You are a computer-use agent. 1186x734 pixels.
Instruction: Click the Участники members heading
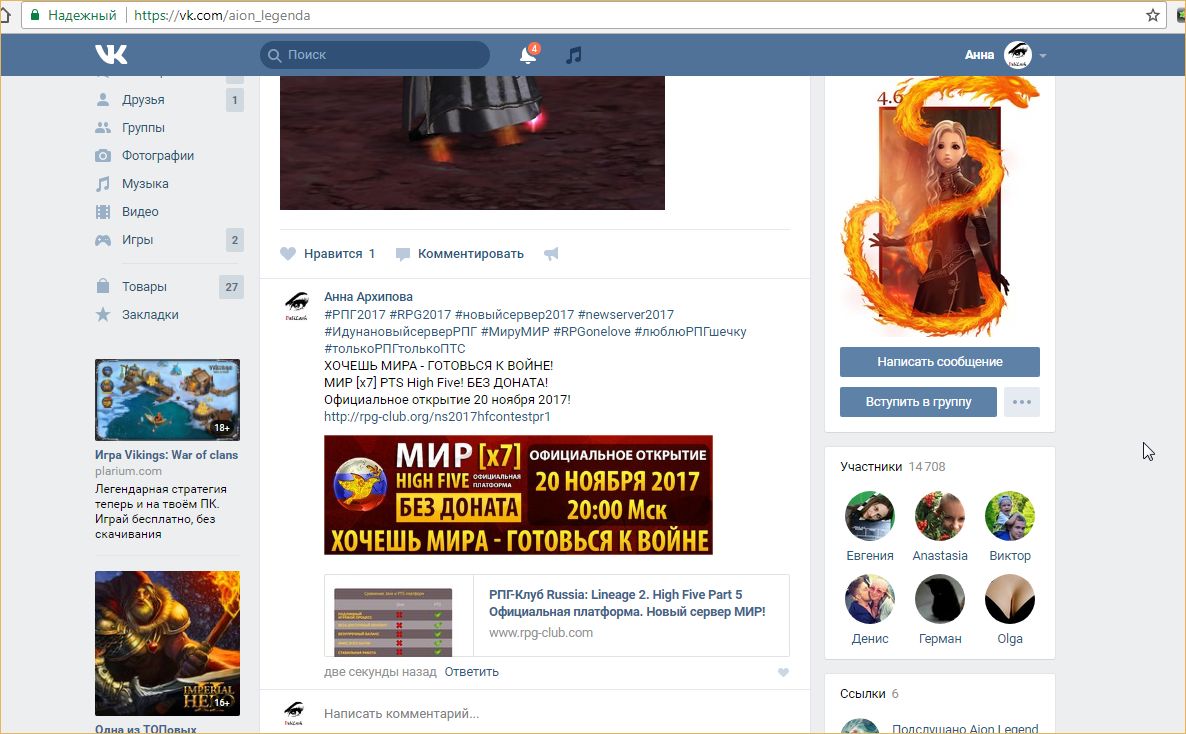pyautogui.click(x=871, y=467)
